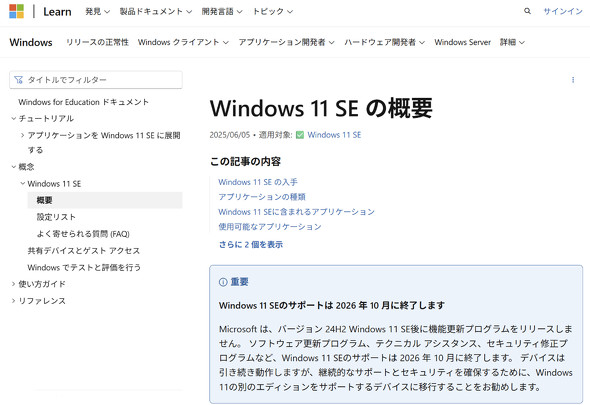The height and width of the screenshot is (405, 590).
Task: Expand アプリケーションを Windows 11 SE に展開する node
Action: pyautogui.click(x=23, y=135)
